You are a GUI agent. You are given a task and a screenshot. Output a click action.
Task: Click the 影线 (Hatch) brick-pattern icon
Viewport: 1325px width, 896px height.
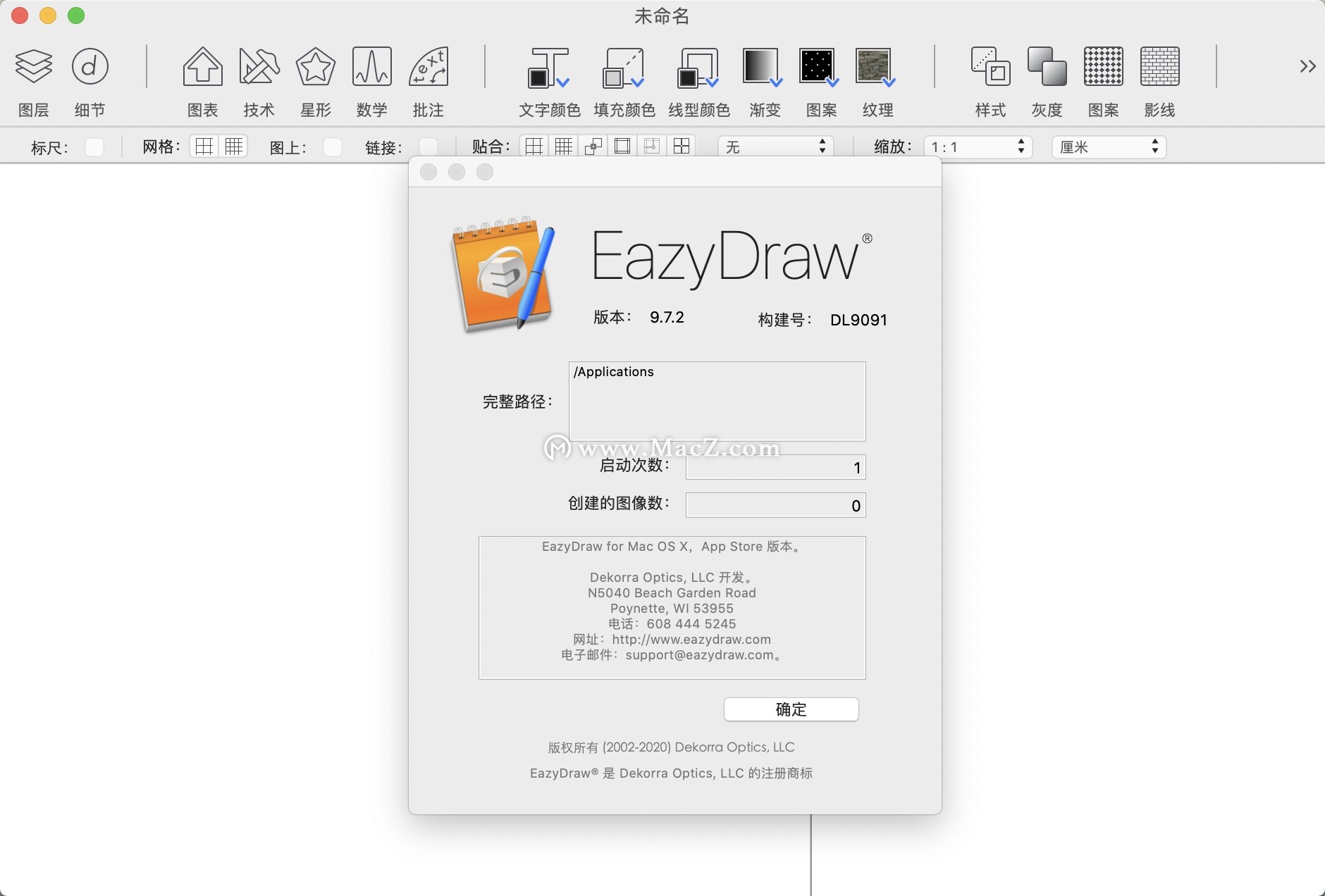1160,66
